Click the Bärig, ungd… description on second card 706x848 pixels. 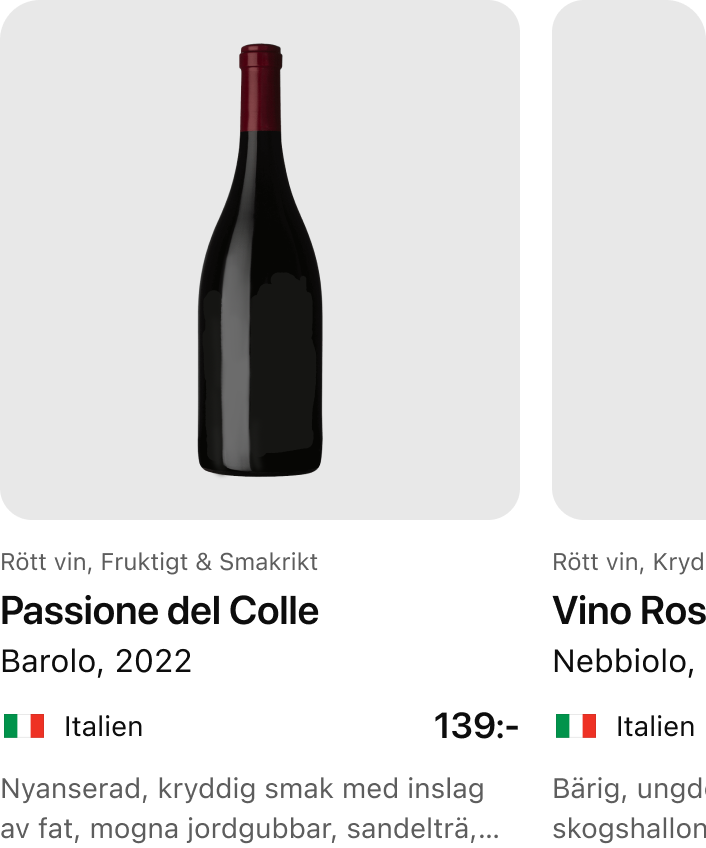click(x=629, y=789)
